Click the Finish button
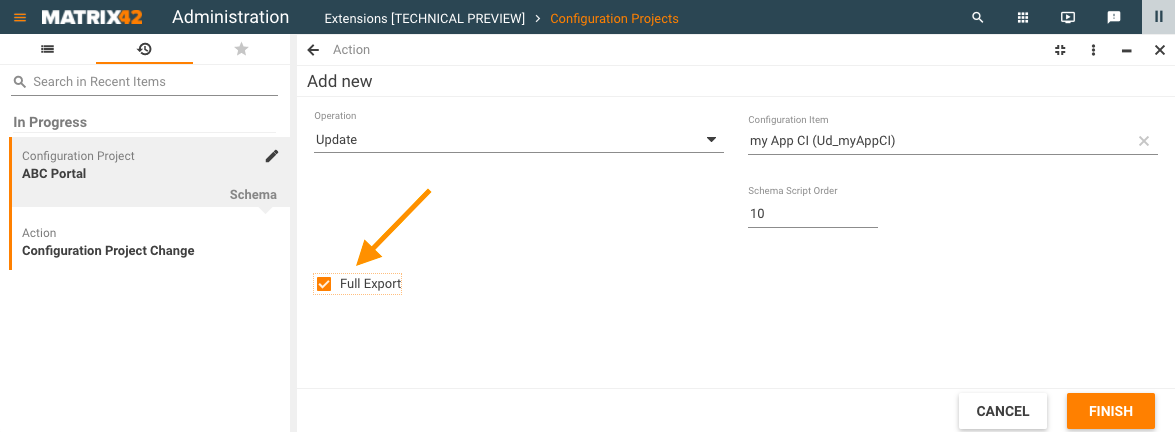The image size is (1175, 432). tap(1110, 411)
